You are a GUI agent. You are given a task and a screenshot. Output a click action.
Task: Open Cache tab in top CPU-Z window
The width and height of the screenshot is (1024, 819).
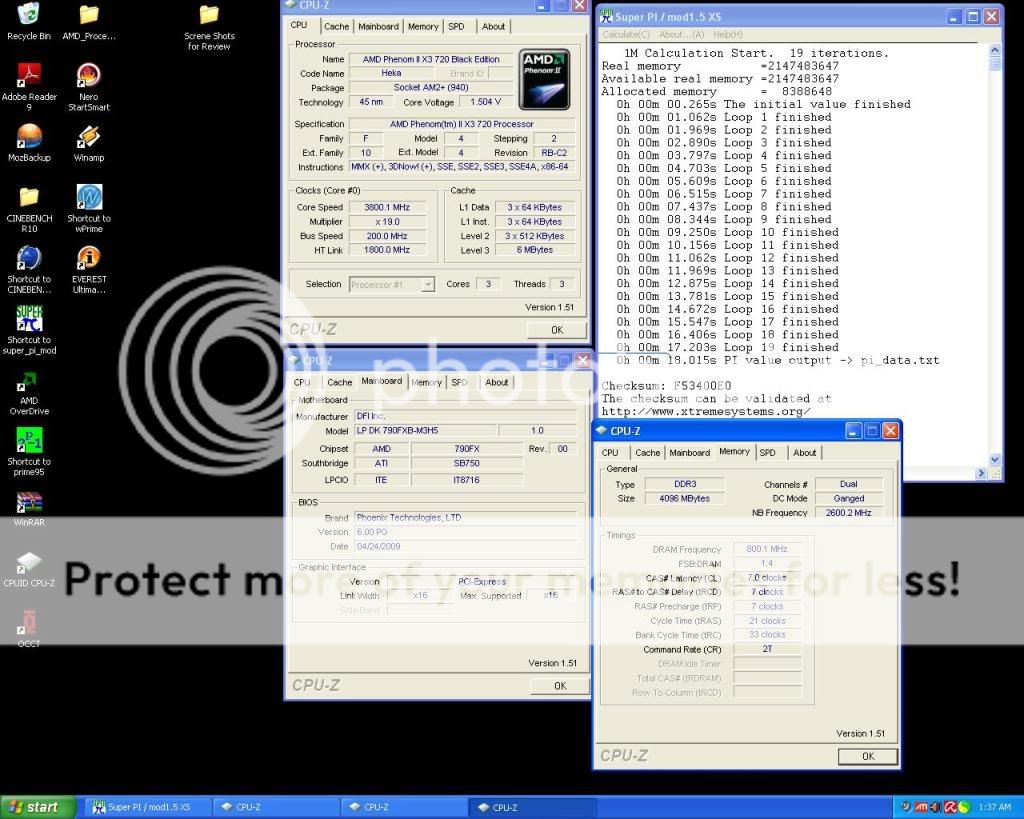[x=336, y=26]
